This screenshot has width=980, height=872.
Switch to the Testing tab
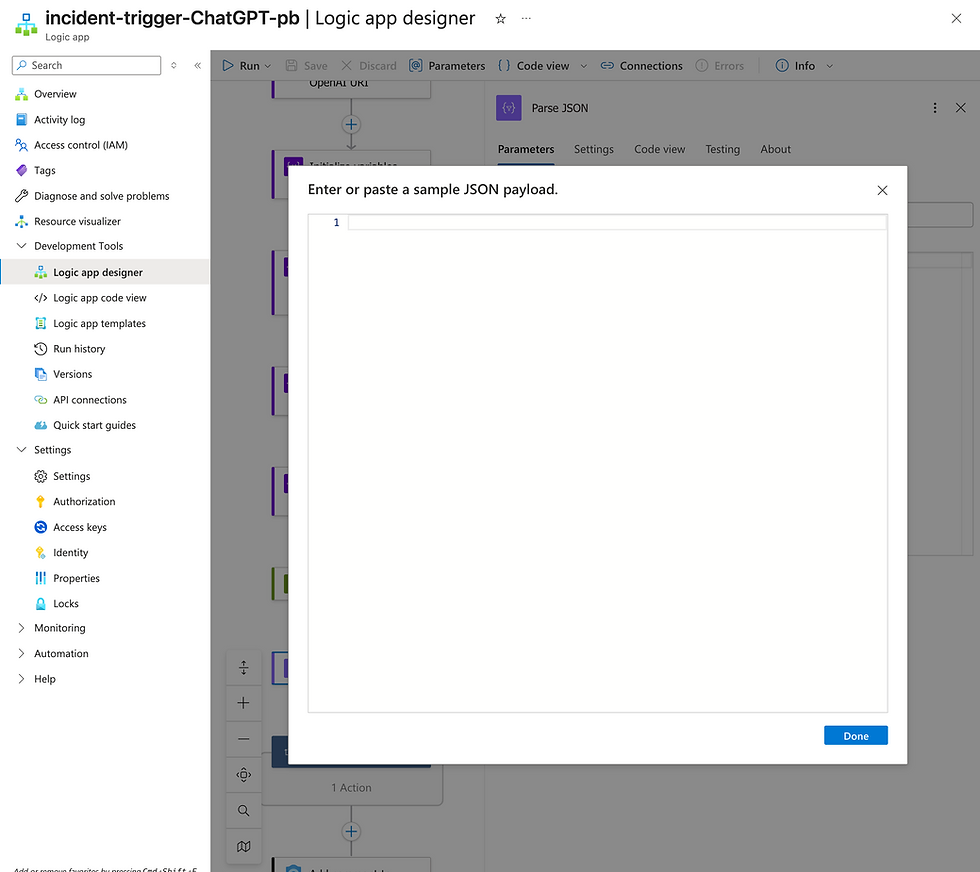(x=722, y=149)
